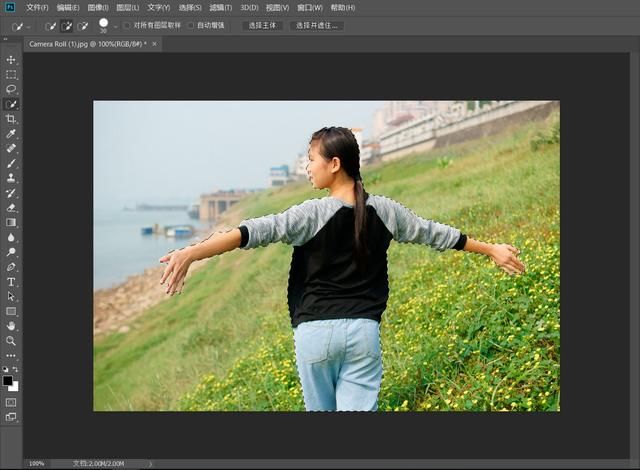The image size is (640, 470).
Task: Enable 对所有图层取样 checkbox
Action: tap(127, 26)
